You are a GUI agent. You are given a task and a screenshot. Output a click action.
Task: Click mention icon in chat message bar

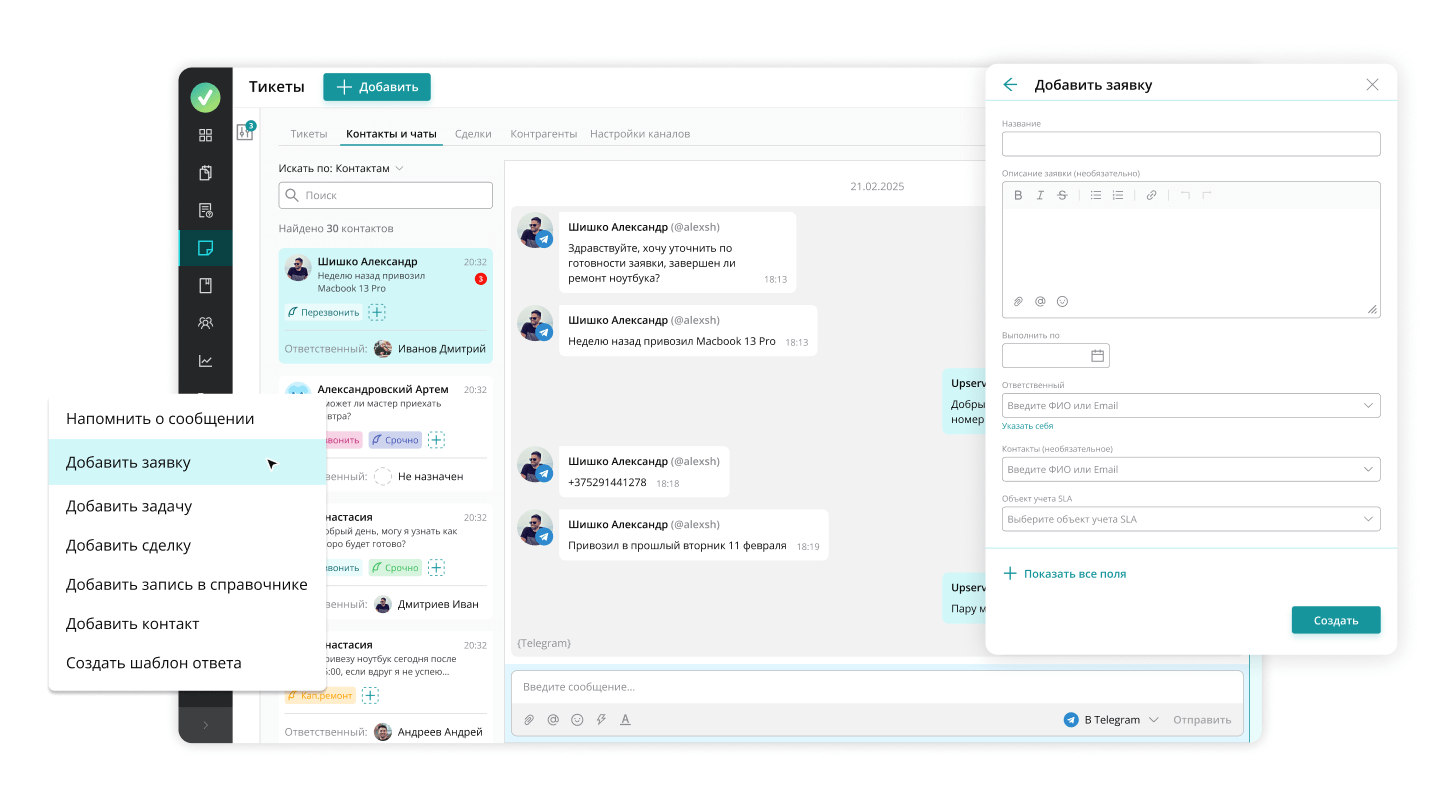(553, 719)
